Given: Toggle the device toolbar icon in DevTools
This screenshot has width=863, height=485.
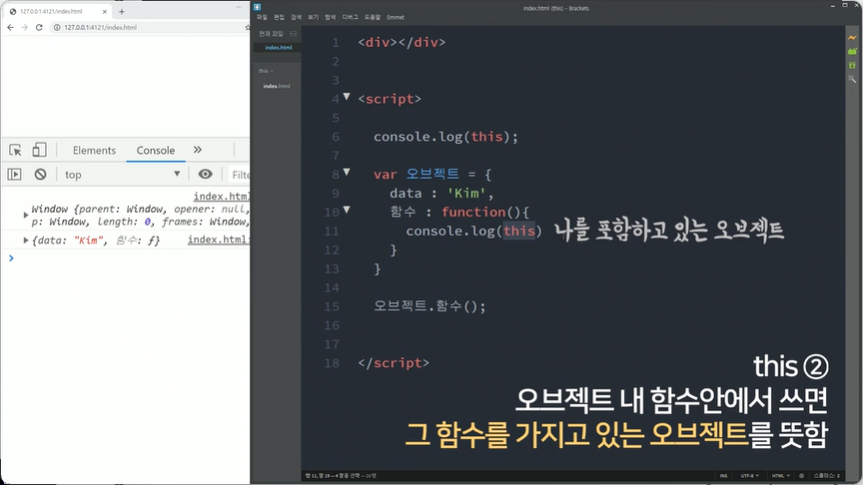Looking at the screenshot, I should [x=39, y=150].
